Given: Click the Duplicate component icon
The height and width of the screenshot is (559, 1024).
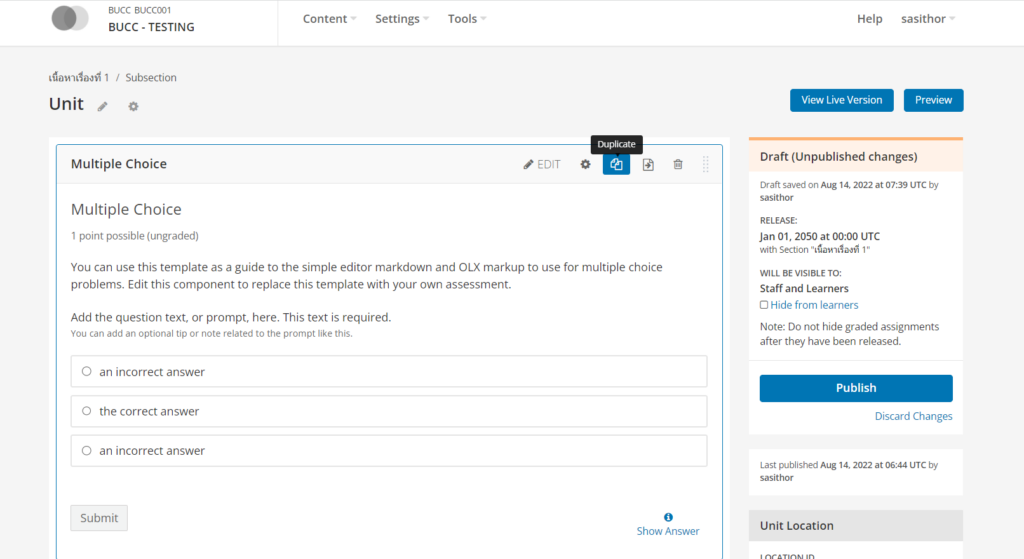Looking at the screenshot, I should [x=616, y=164].
